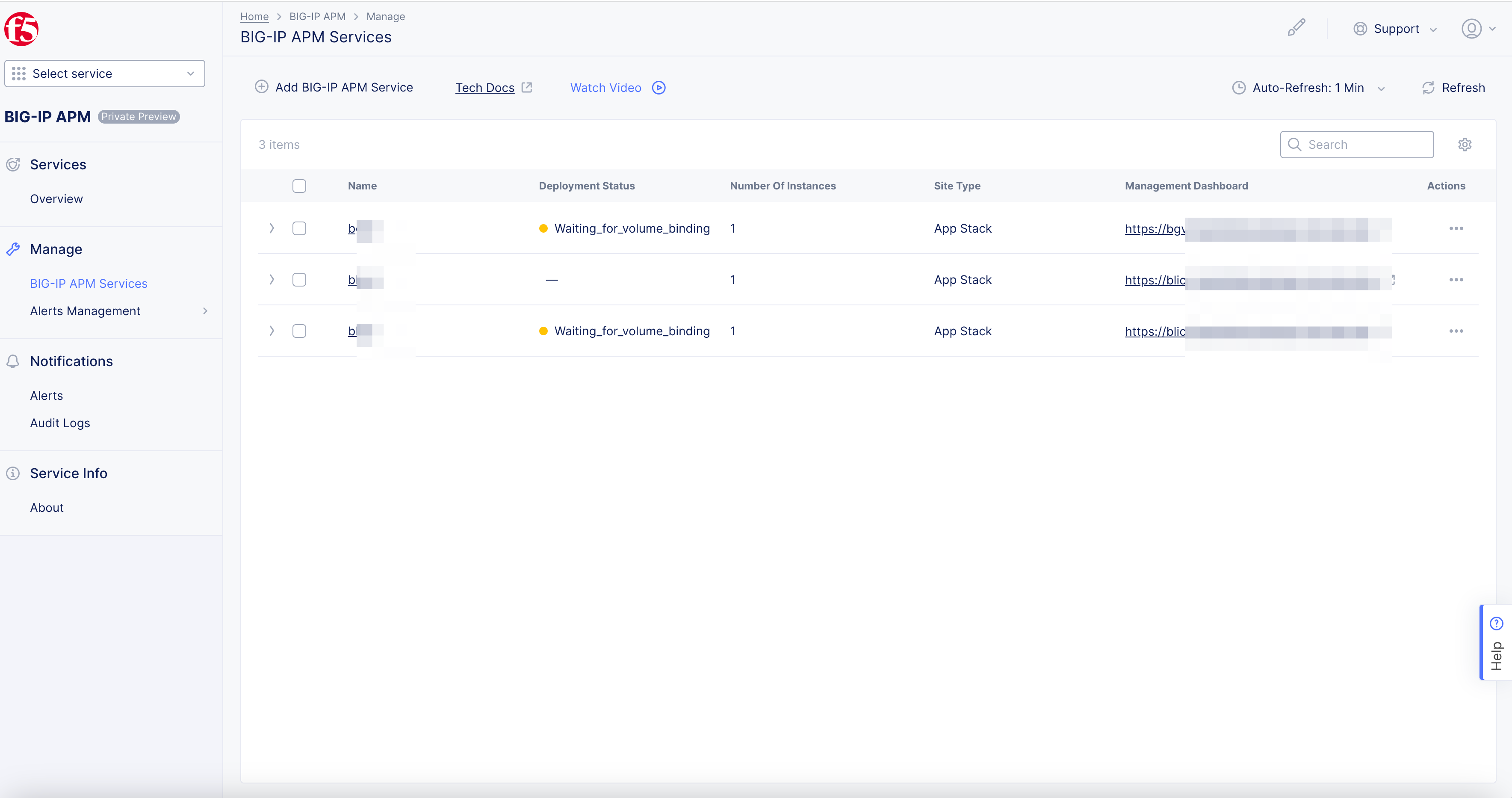Expand the third service row chevron
Screen dimensions: 1512x798
272,331
